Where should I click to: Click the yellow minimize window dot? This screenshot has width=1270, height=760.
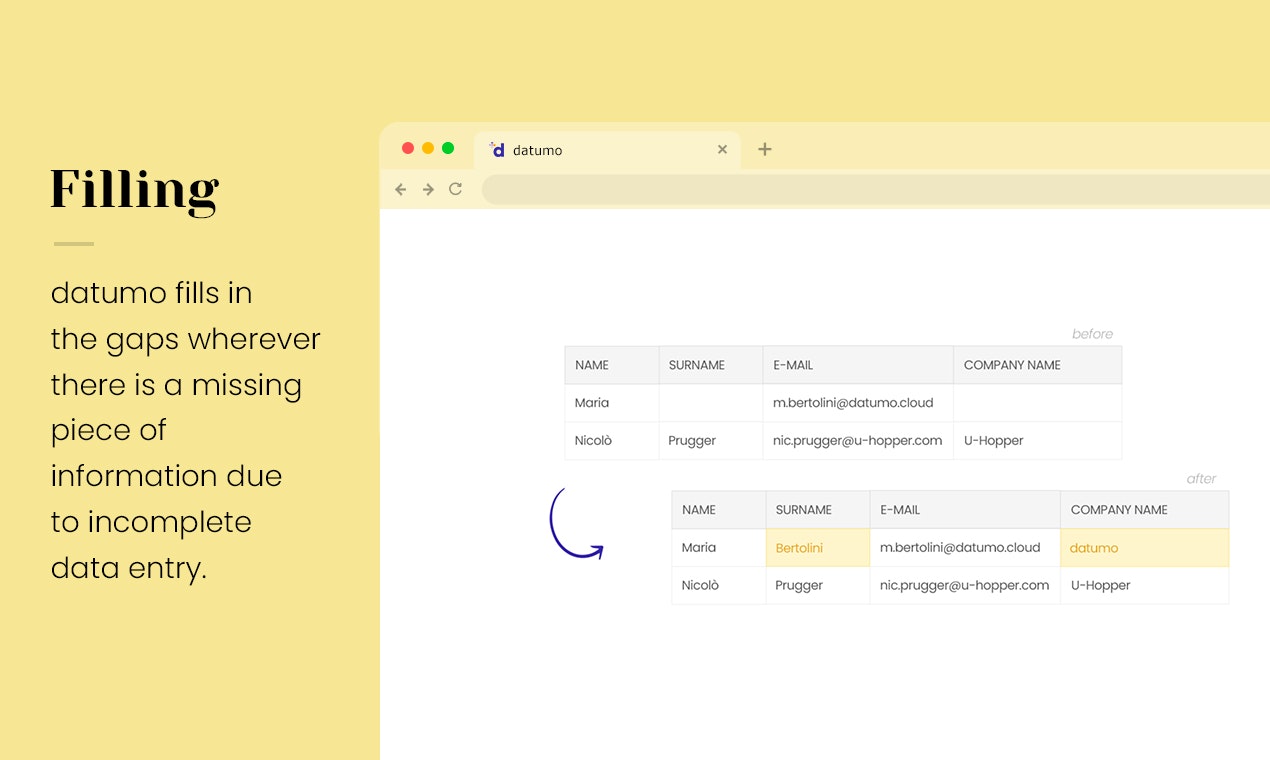(x=428, y=148)
